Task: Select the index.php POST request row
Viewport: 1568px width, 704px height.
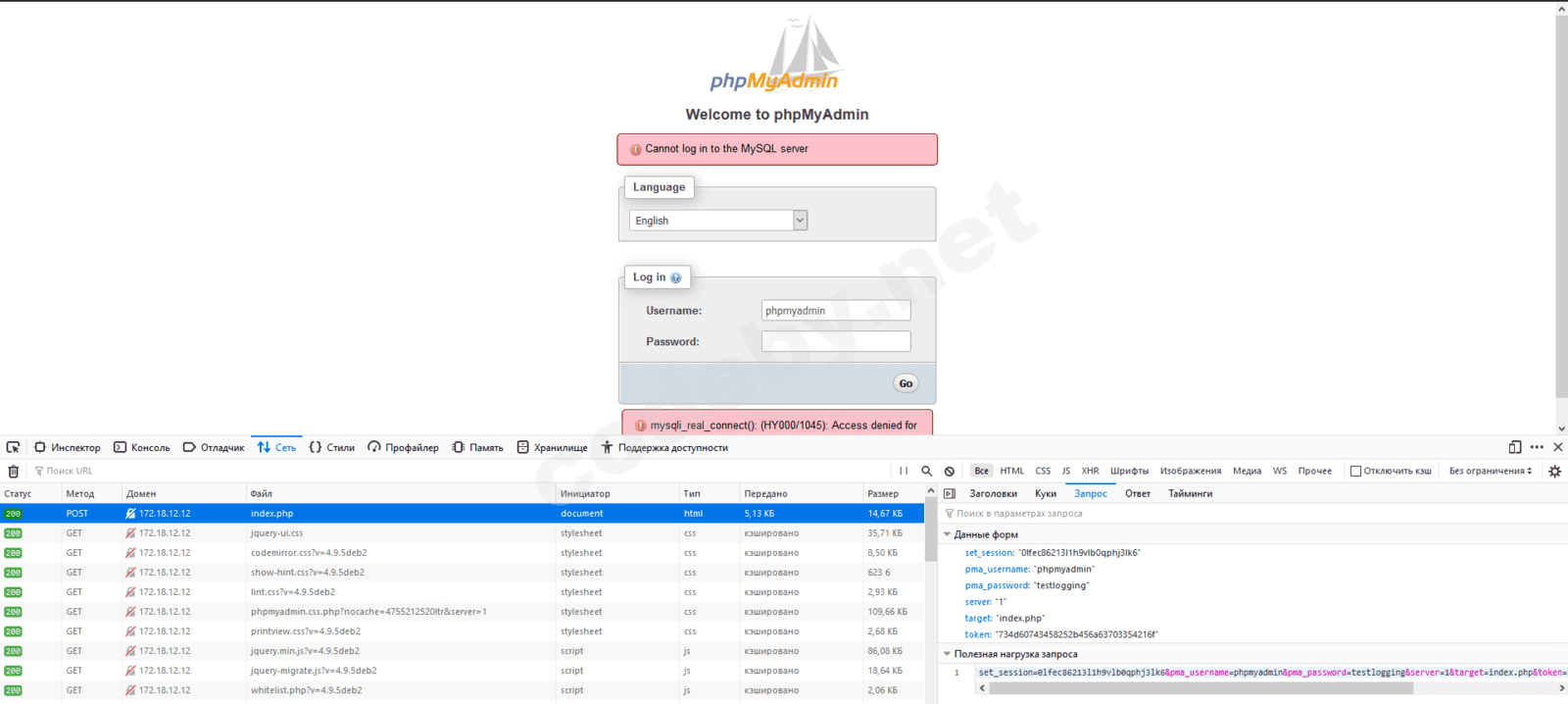Action: (x=462, y=514)
